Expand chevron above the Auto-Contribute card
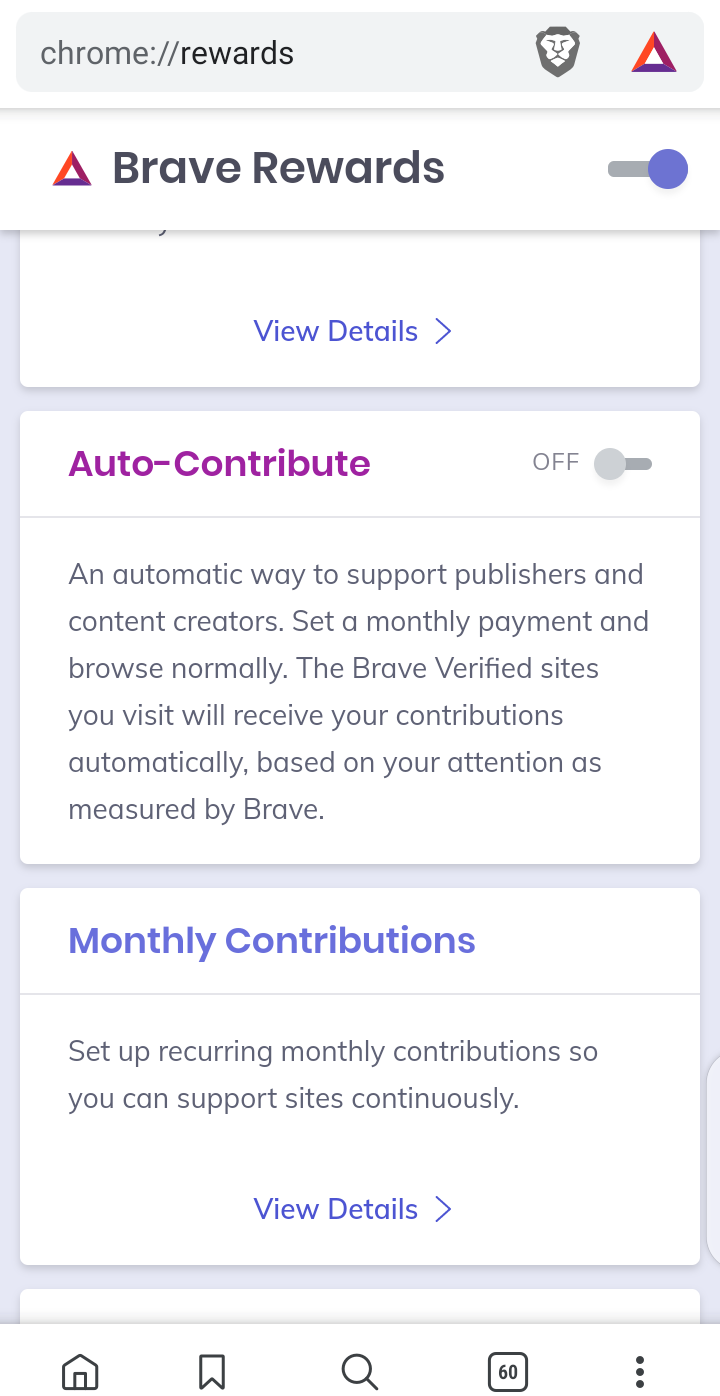This screenshot has height=1396, width=720. point(444,332)
